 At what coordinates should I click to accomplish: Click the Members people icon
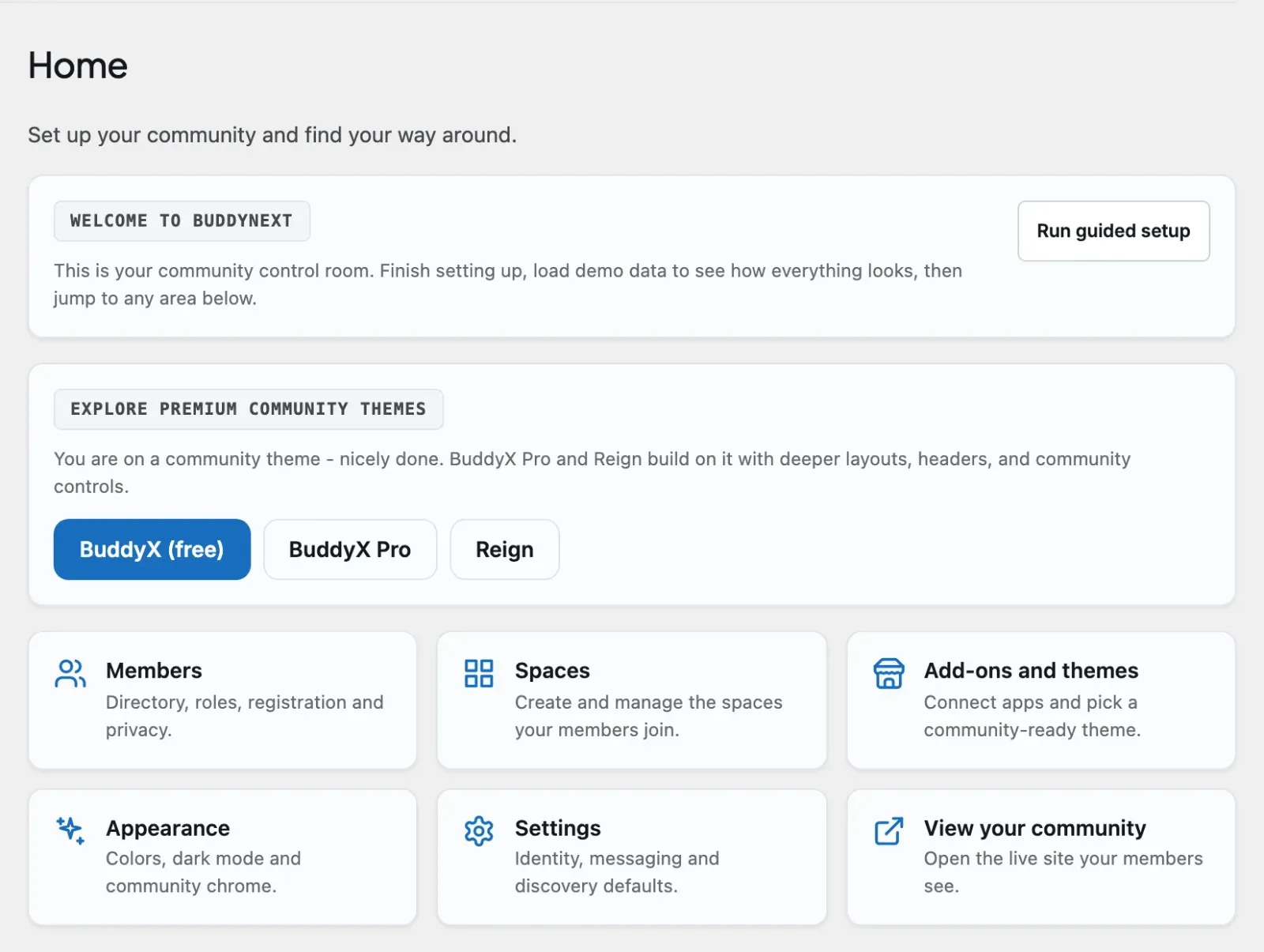click(70, 673)
